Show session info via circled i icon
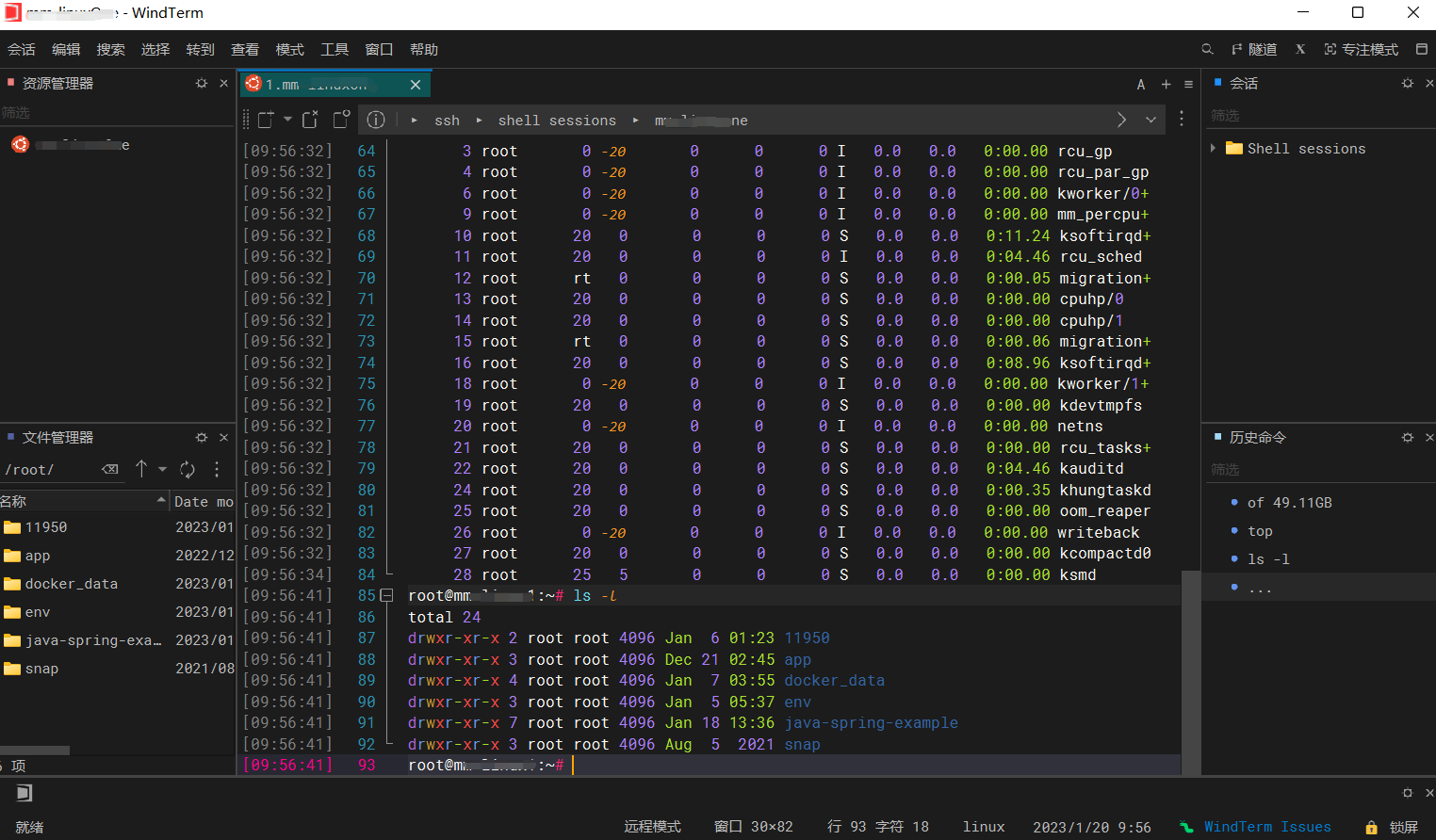The image size is (1436, 840). tap(376, 120)
